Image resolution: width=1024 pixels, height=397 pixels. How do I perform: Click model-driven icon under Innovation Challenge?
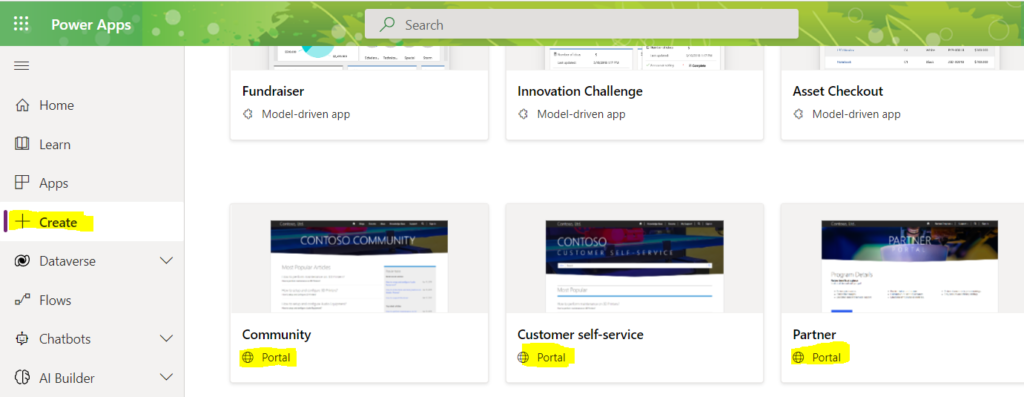[x=522, y=114]
